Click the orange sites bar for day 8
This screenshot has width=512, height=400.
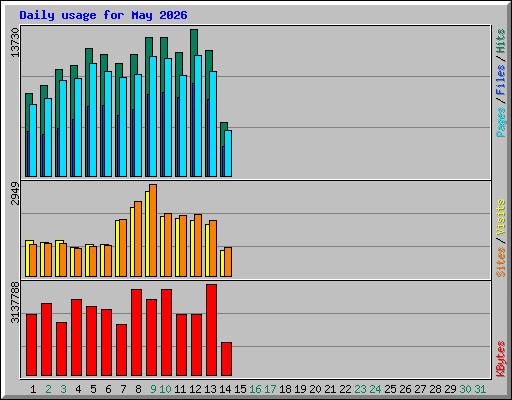[138, 239]
